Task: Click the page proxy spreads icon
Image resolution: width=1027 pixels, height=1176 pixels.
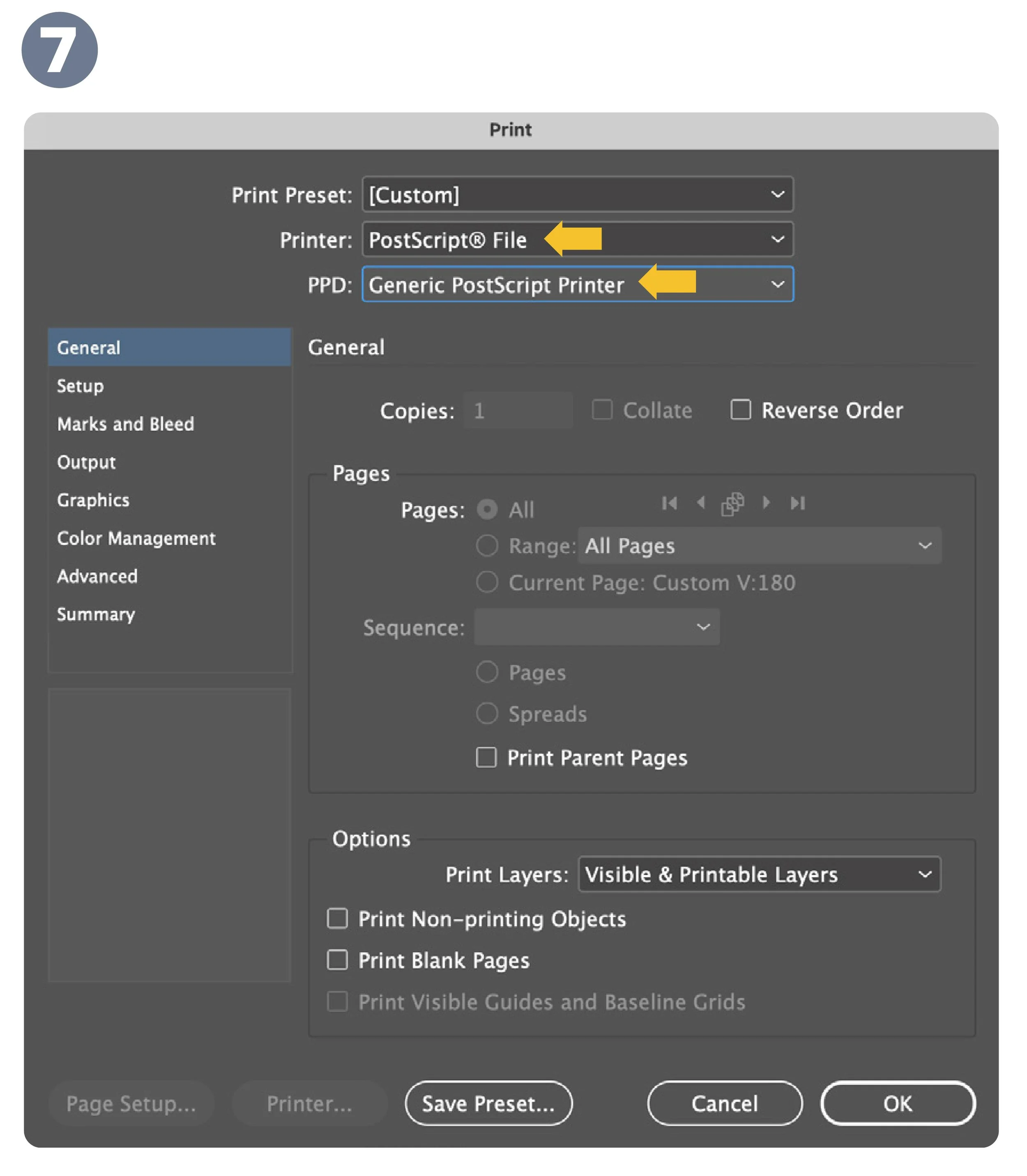Action: (734, 503)
